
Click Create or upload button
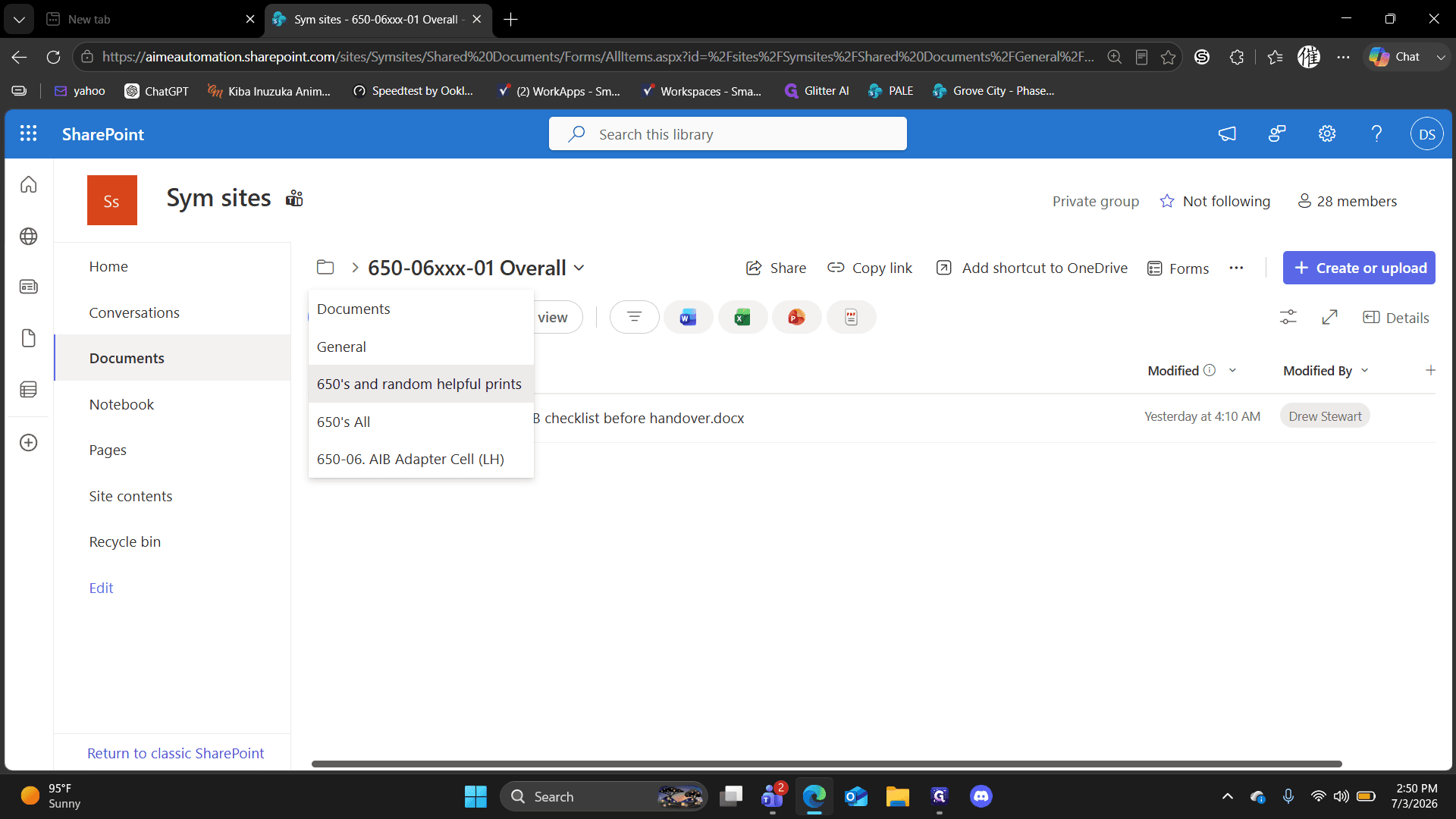coord(1359,268)
